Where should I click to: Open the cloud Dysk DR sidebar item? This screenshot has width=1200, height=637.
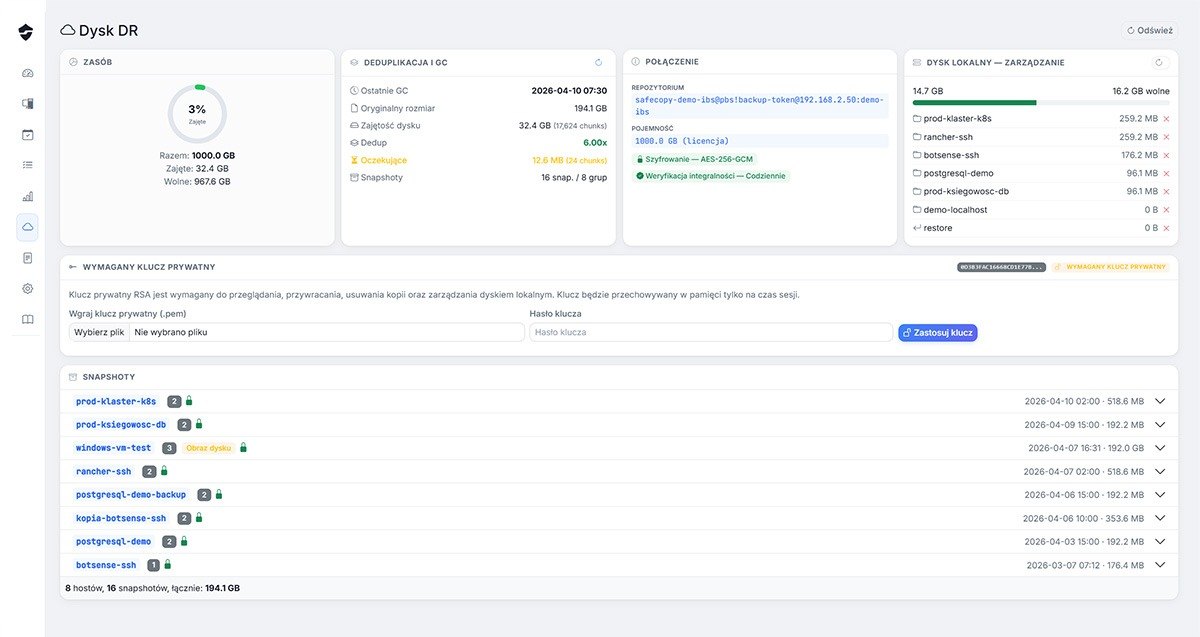(27, 227)
